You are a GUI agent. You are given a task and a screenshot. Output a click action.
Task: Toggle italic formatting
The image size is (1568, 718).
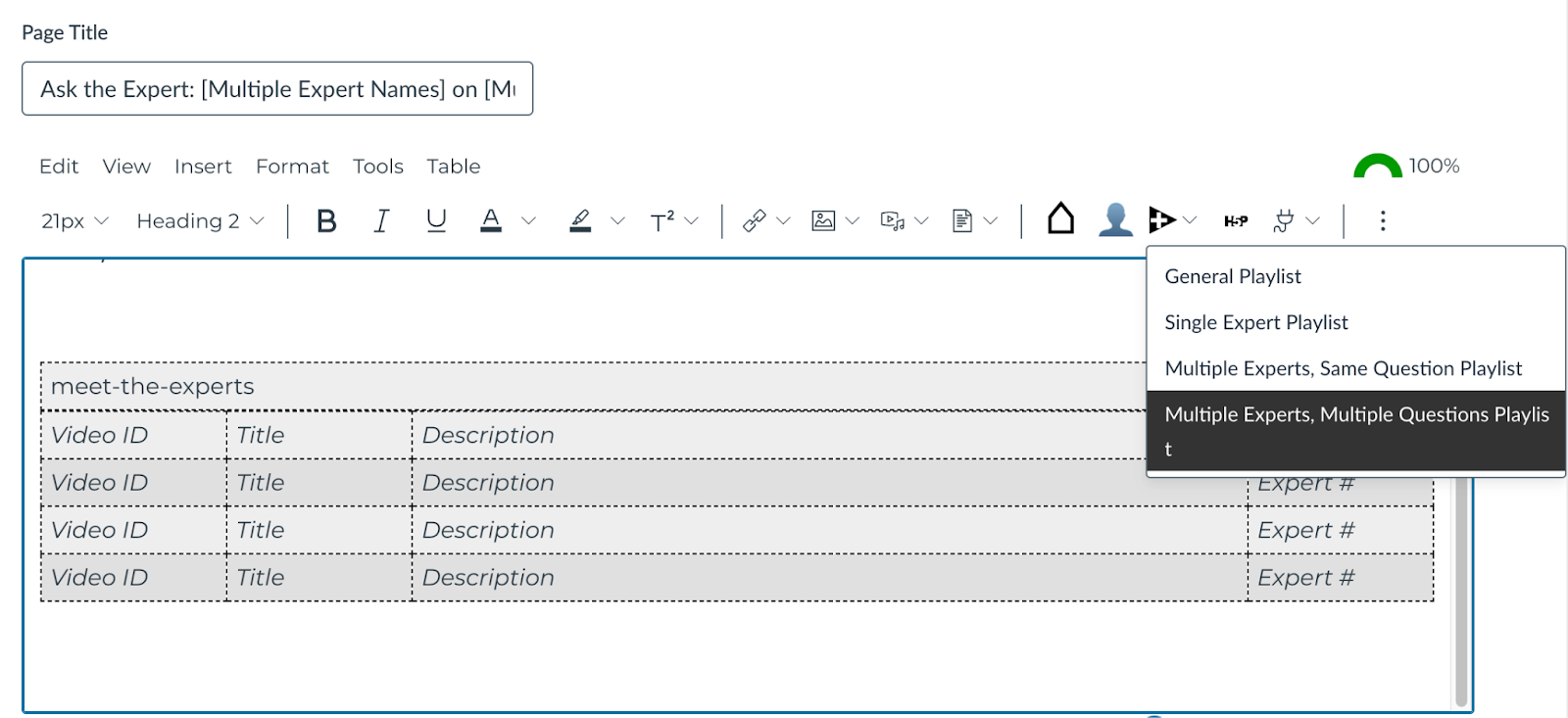pyautogui.click(x=381, y=221)
